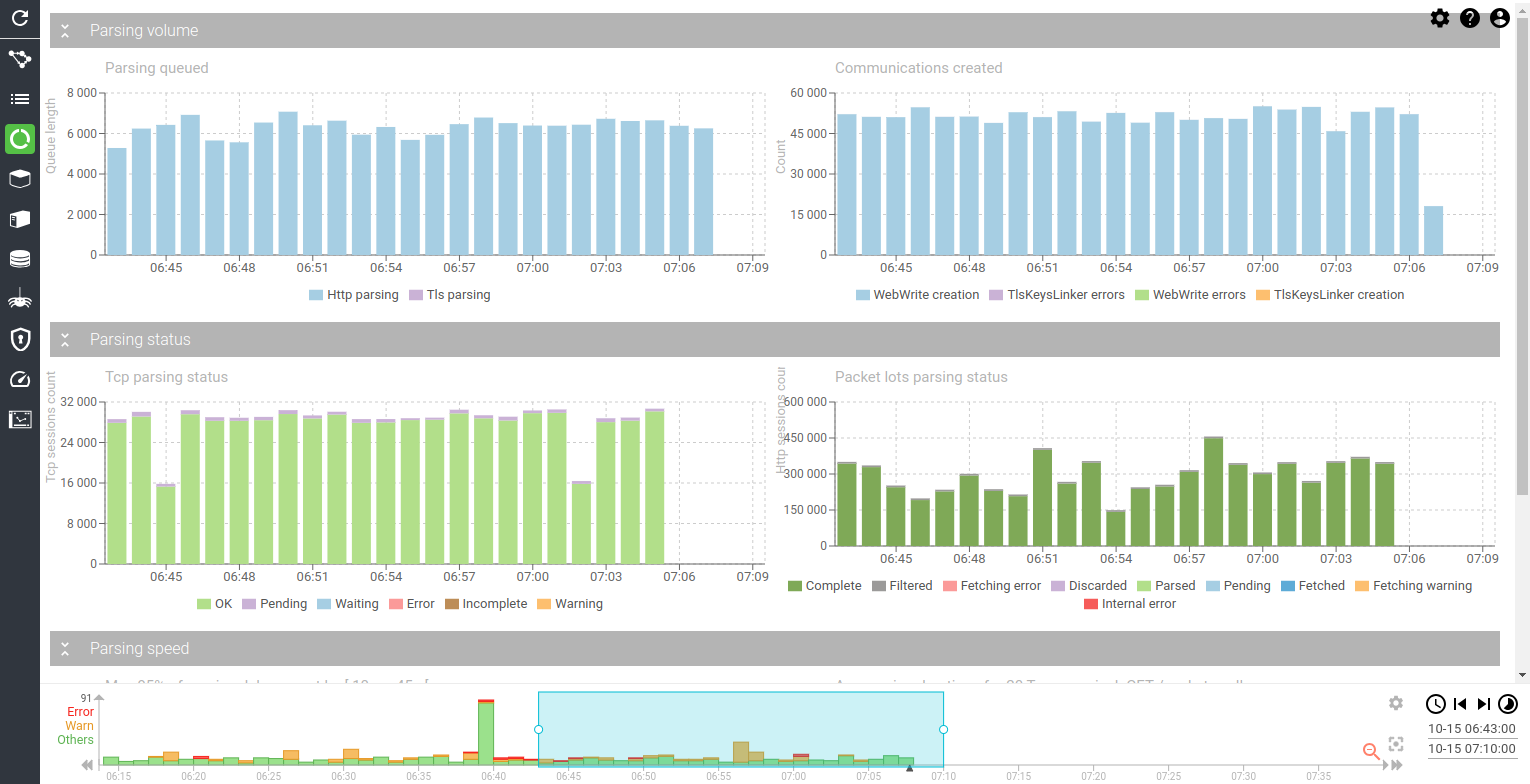Toggle the Tcp status Warning legend series
Image resolution: width=1530 pixels, height=784 pixels.
click(x=570, y=604)
